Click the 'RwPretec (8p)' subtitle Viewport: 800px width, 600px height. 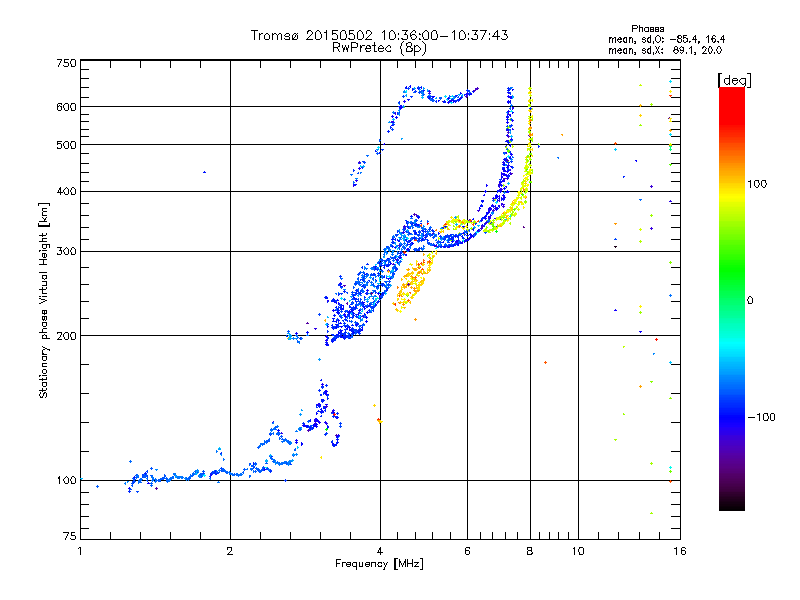click(x=379, y=48)
